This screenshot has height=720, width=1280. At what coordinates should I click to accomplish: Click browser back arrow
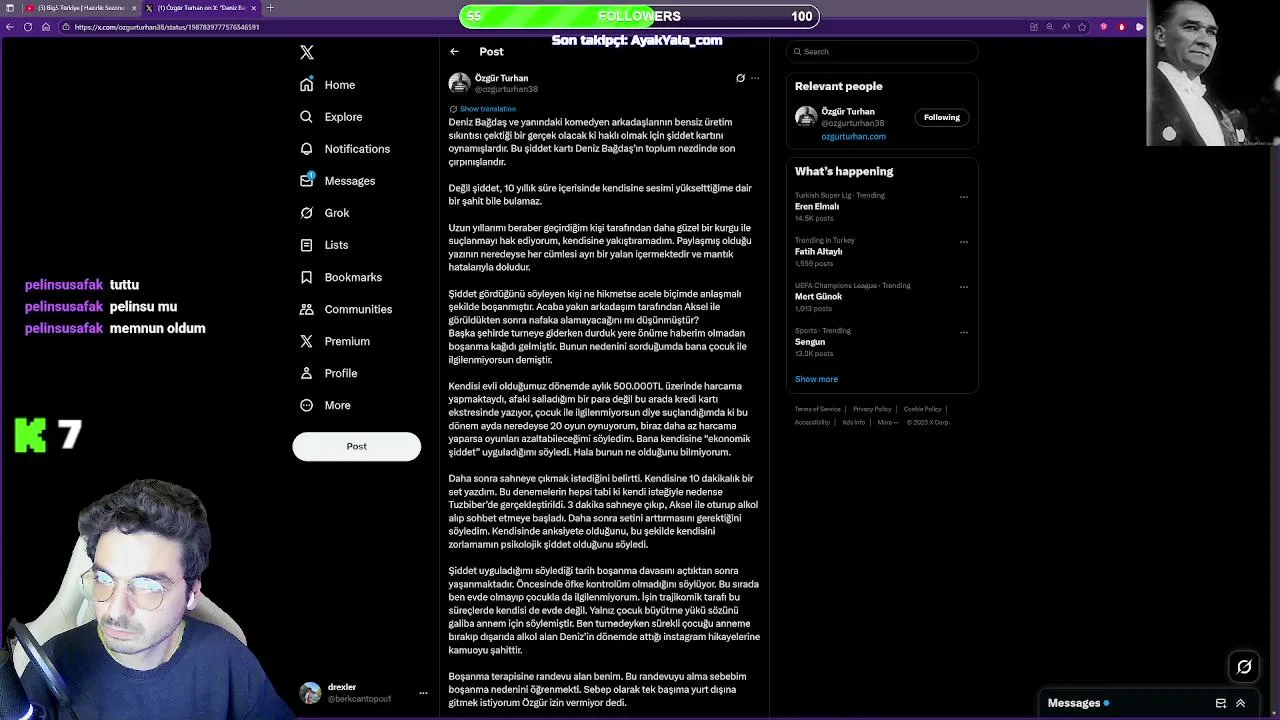[10, 27]
